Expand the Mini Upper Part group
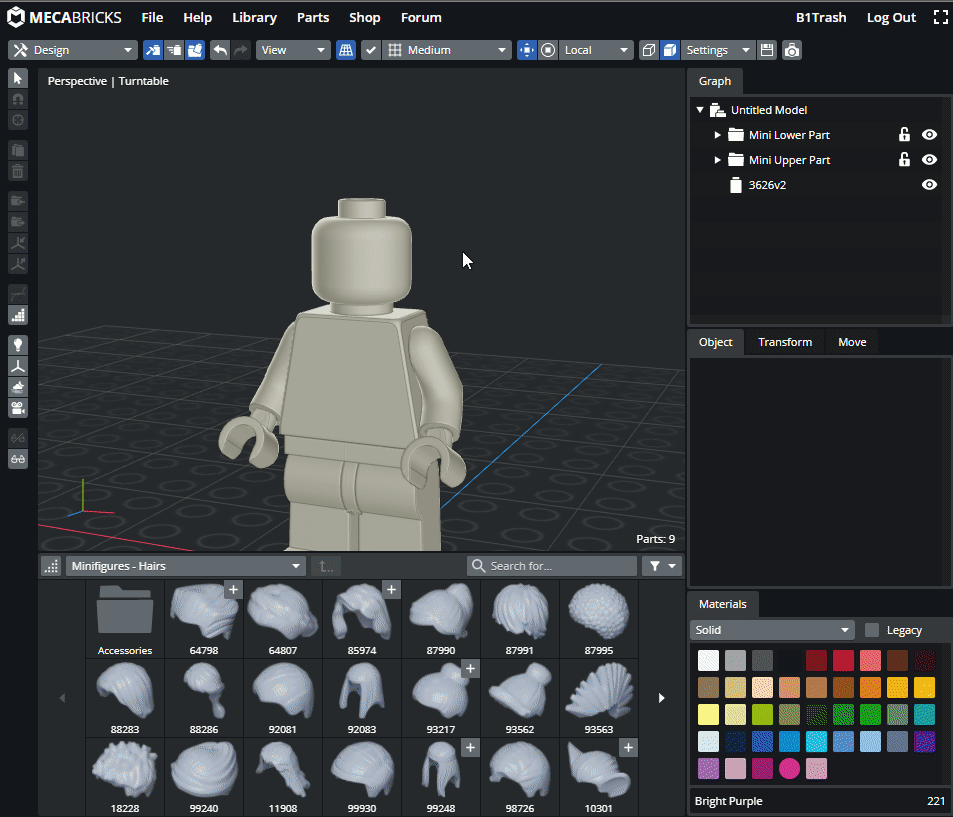This screenshot has height=817, width=953. [x=717, y=160]
